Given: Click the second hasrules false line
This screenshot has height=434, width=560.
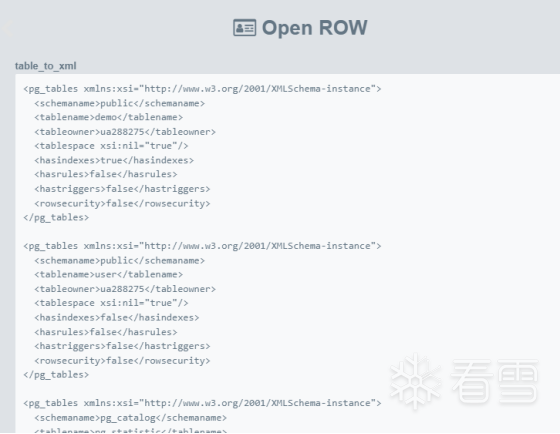Looking at the screenshot, I should pos(106,332).
